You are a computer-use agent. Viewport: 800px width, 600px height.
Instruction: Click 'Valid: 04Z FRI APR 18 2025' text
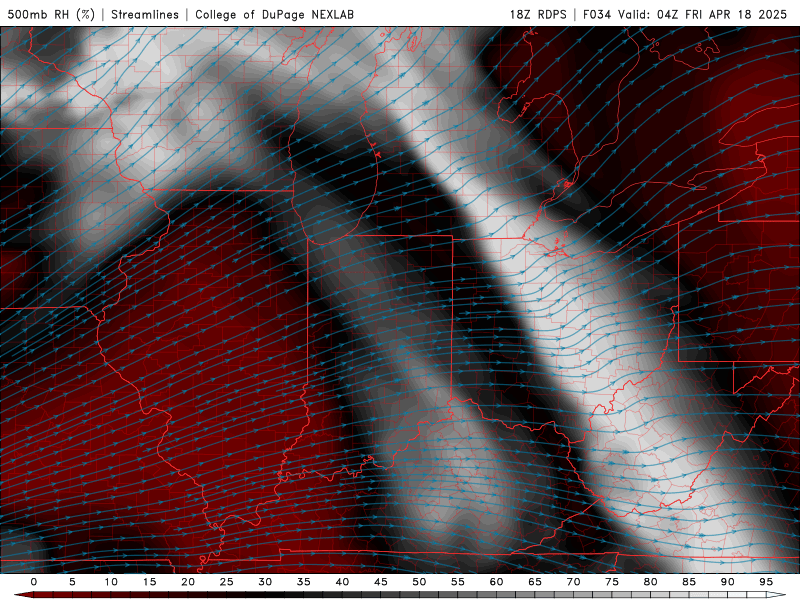(x=703, y=14)
